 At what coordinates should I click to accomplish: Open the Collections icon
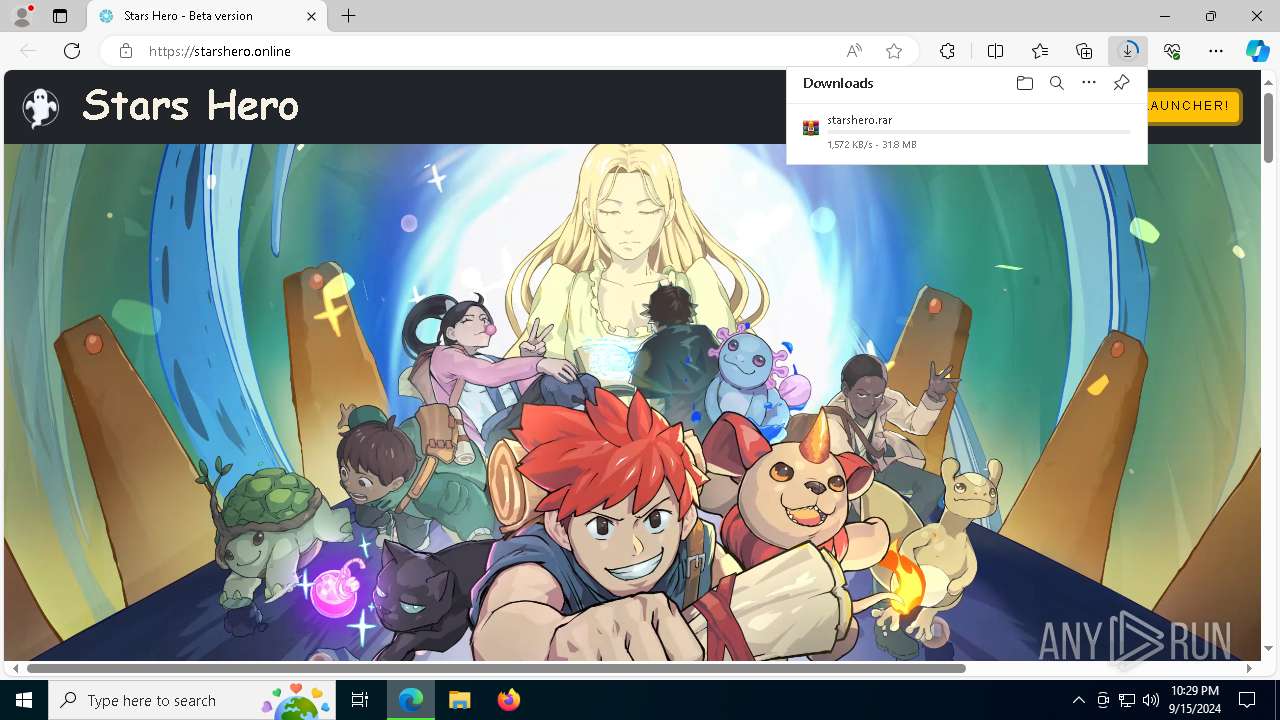[1084, 51]
